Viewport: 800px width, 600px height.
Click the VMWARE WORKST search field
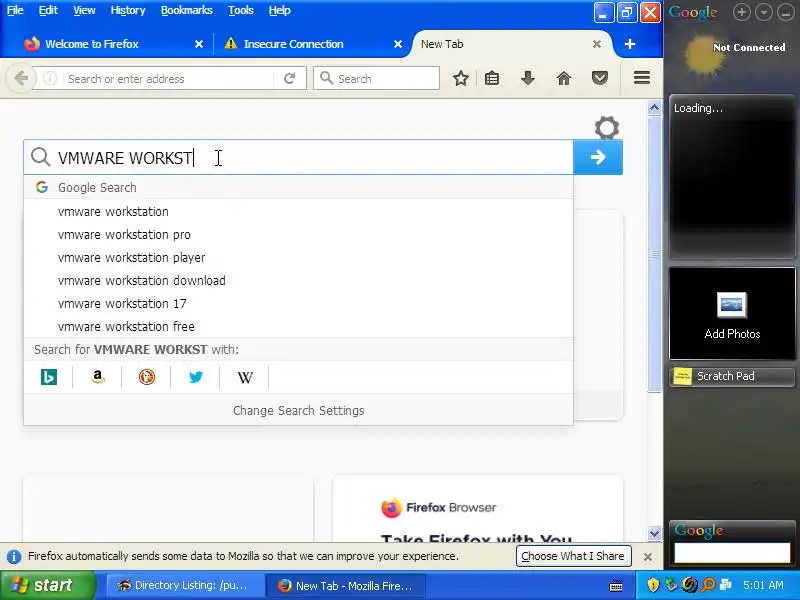click(x=298, y=157)
